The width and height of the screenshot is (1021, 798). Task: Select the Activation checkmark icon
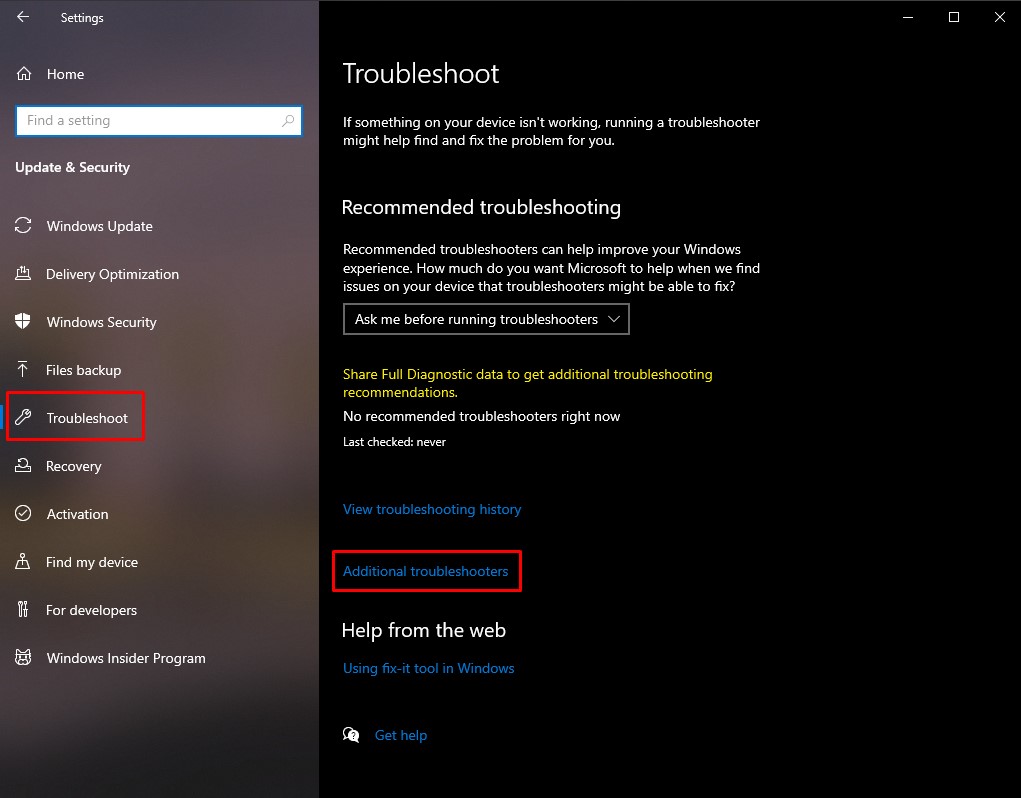pos(23,514)
